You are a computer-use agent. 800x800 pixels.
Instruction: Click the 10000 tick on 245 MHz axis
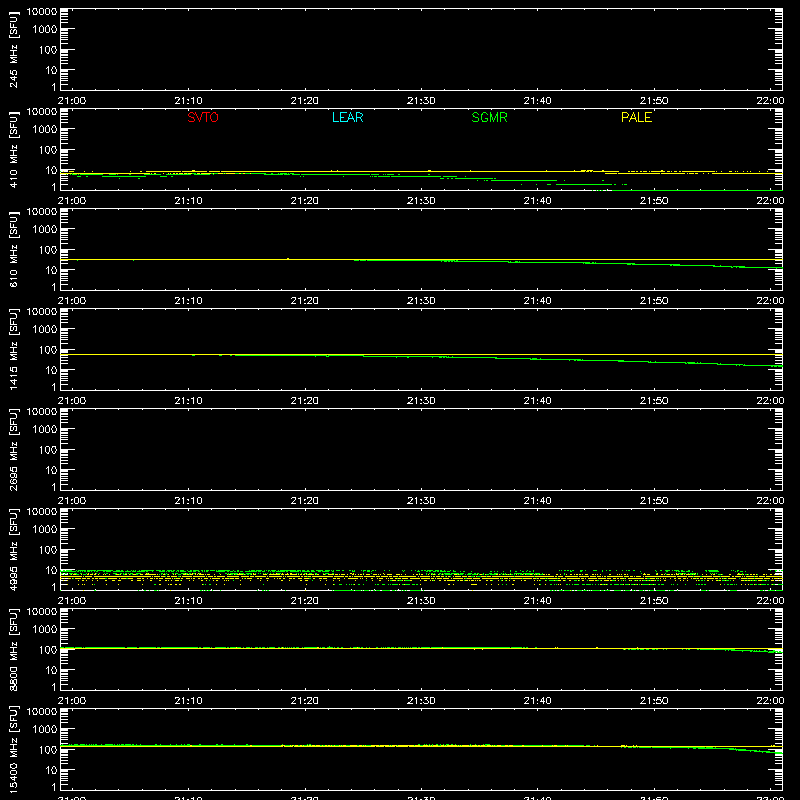tap(42, 12)
